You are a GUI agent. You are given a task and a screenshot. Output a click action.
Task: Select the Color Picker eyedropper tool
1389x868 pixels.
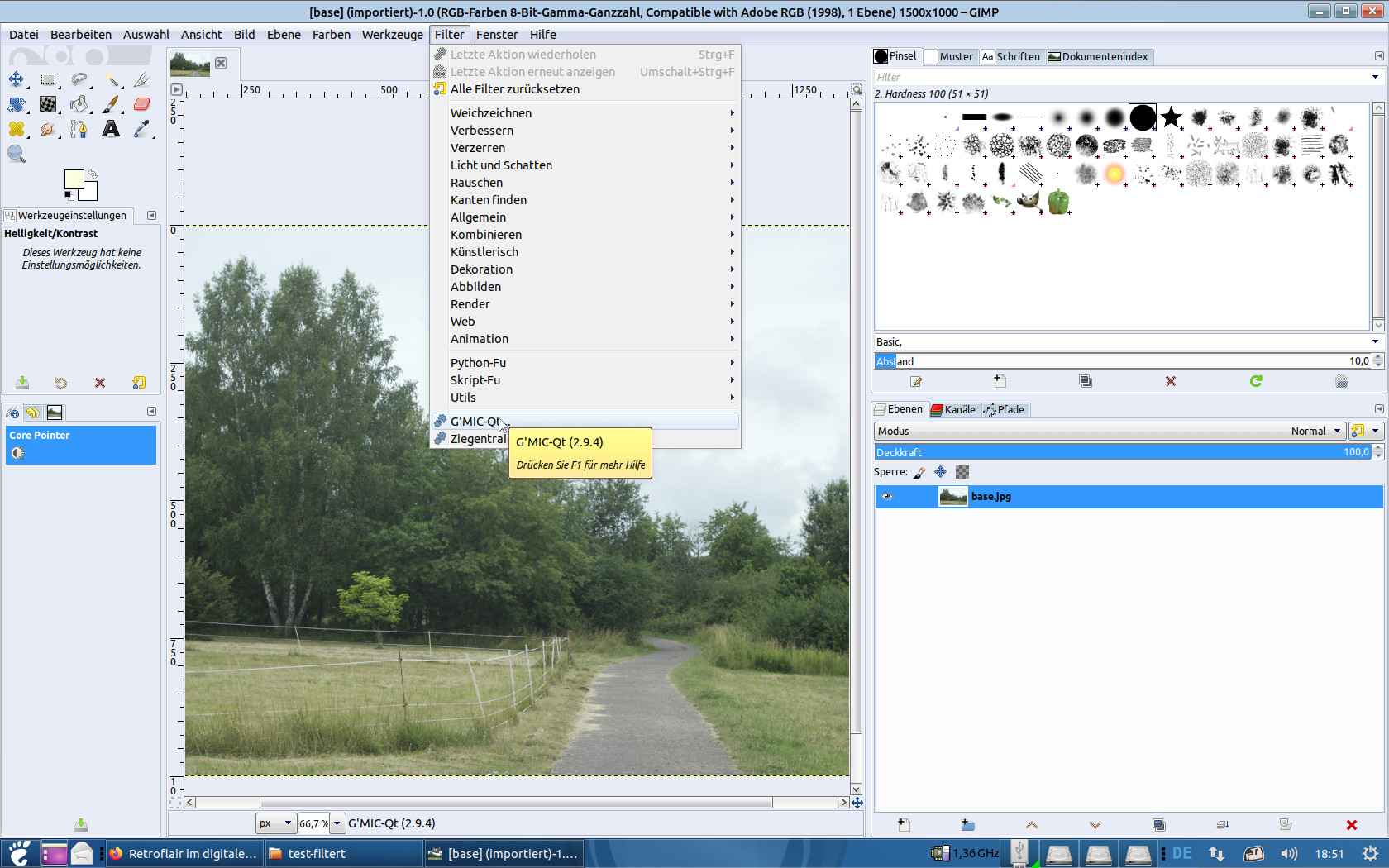pyautogui.click(x=142, y=129)
